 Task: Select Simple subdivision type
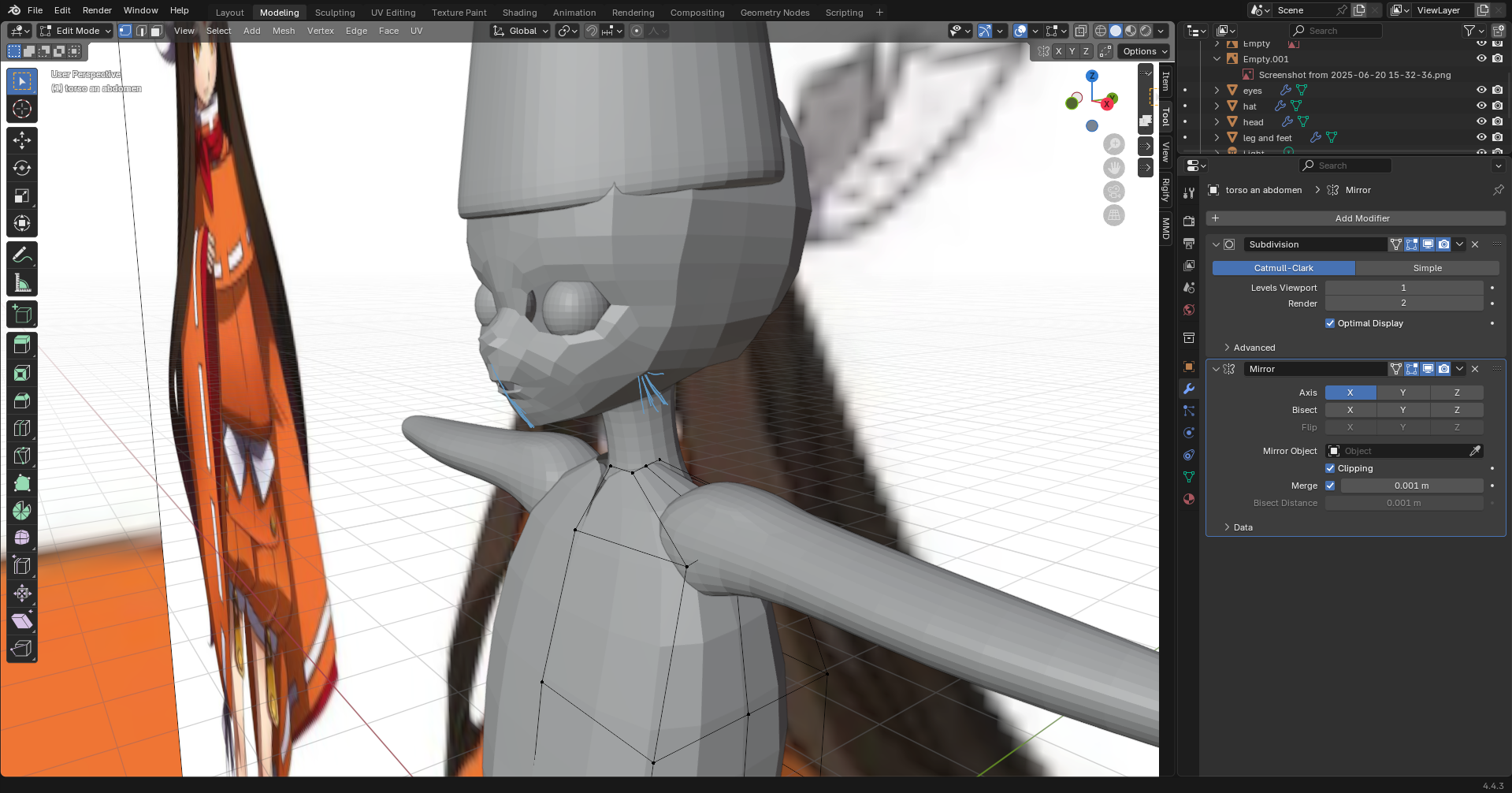point(1427,268)
